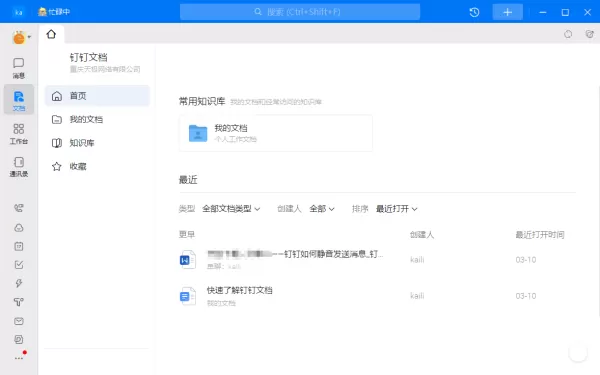Click the phone call icon in sidebar
Screen dimensions: 600x375
(x=19, y=208)
